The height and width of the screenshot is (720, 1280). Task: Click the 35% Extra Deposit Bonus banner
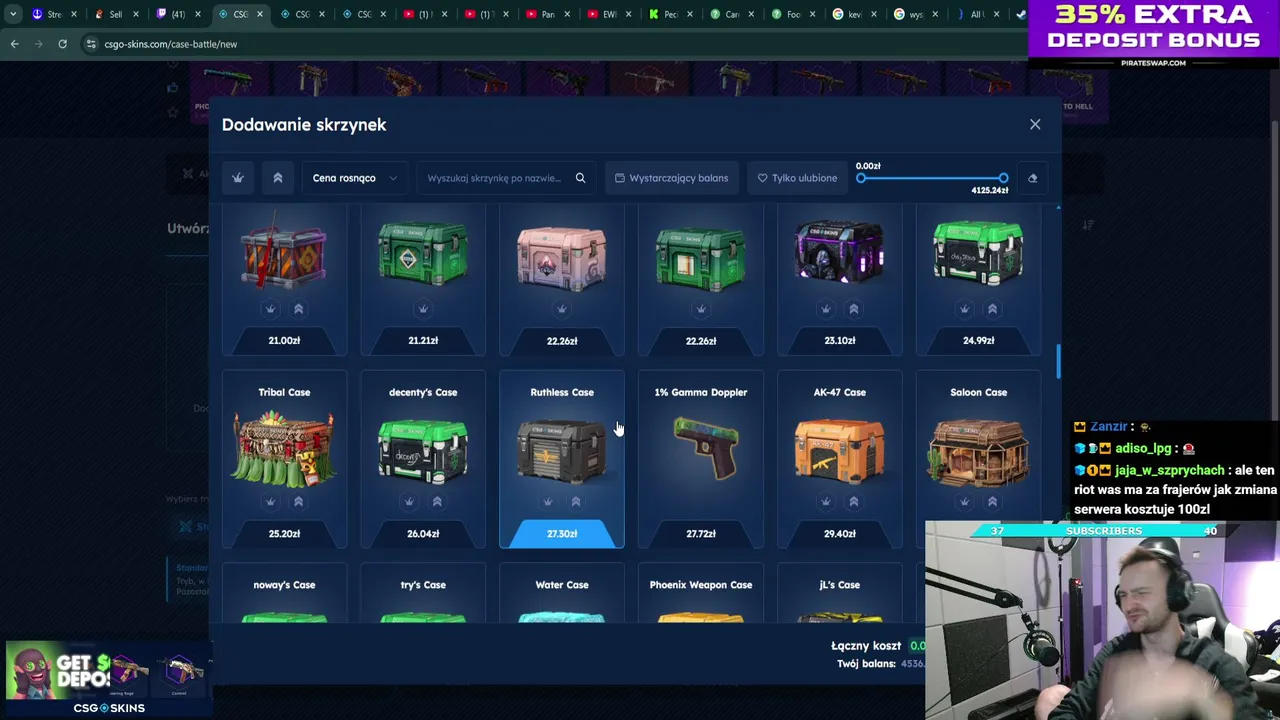tap(1154, 35)
